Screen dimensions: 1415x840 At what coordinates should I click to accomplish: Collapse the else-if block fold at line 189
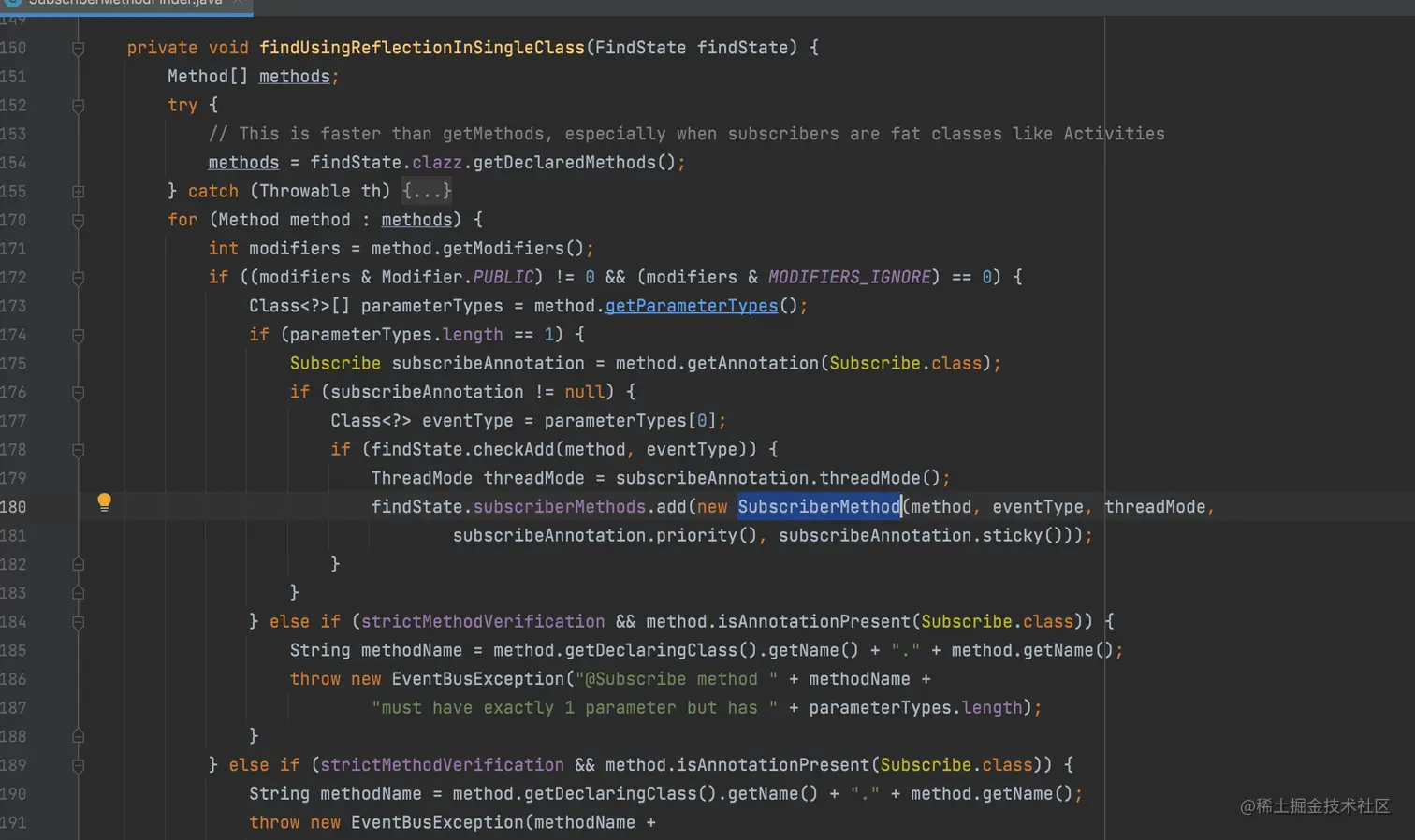[x=79, y=765]
